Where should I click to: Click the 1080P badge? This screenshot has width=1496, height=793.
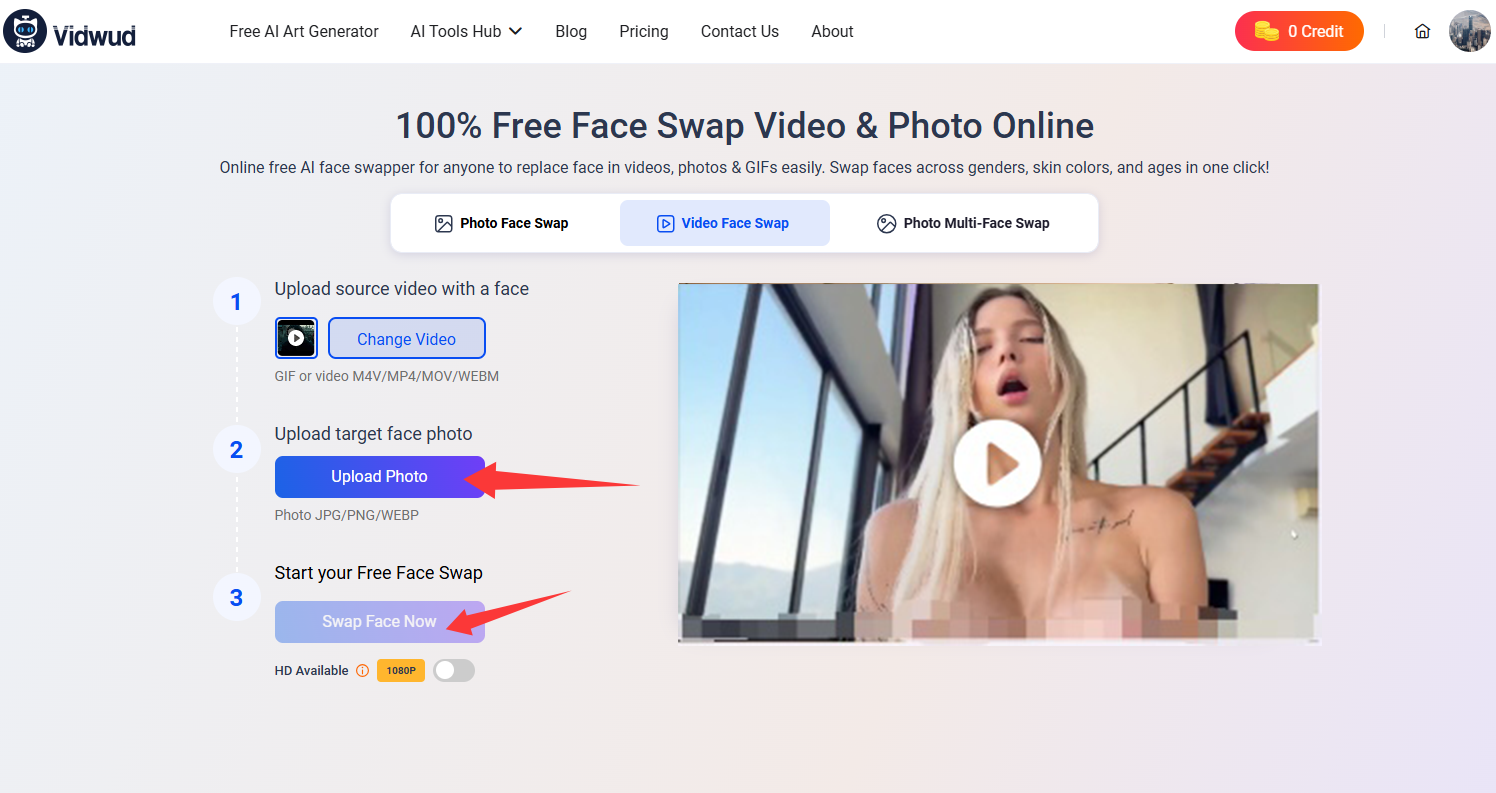pos(401,671)
